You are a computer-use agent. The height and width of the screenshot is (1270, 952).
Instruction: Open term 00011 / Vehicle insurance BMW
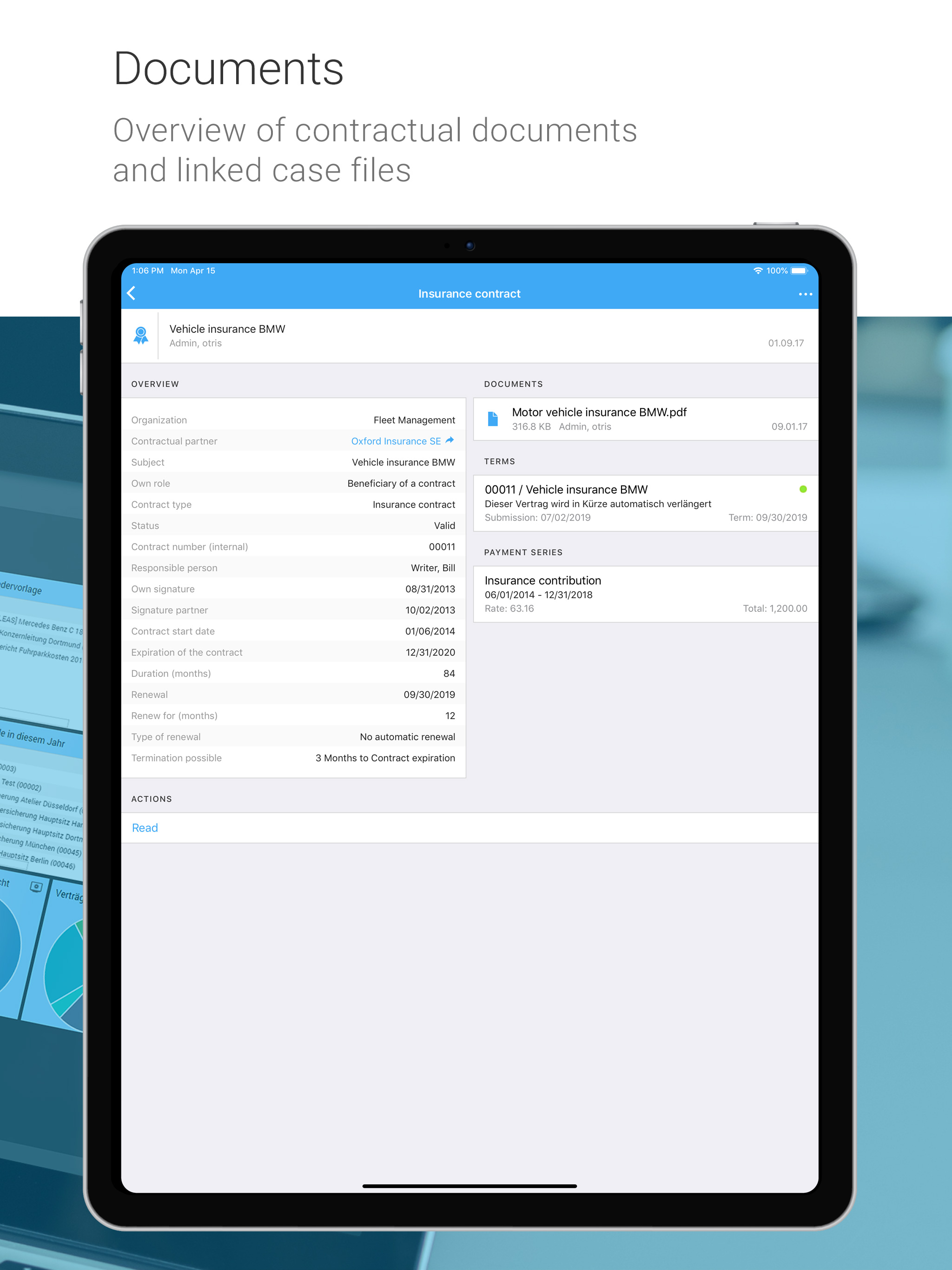click(645, 503)
